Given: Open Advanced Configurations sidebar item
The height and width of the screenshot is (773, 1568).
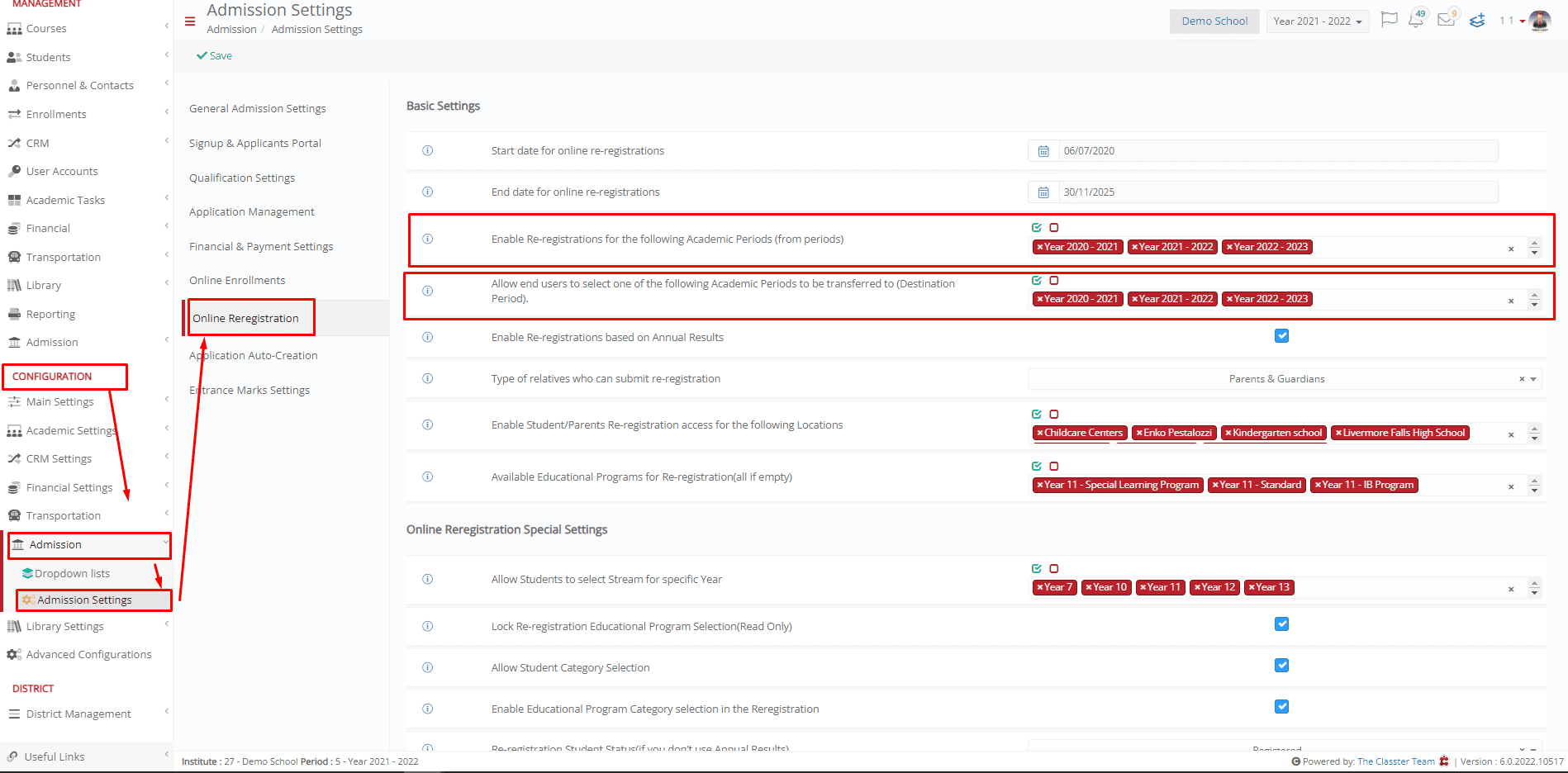Looking at the screenshot, I should [88, 654].
